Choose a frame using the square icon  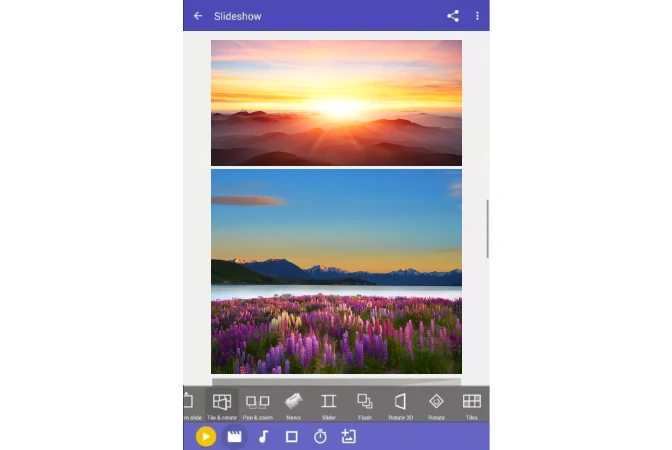click(x=292, y=437)
